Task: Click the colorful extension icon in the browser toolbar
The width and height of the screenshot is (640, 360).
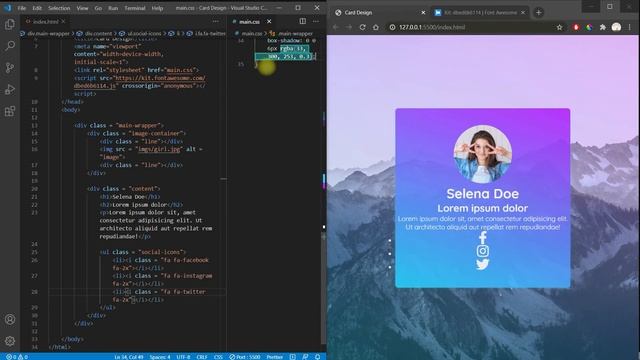Action: coord(589,27)
